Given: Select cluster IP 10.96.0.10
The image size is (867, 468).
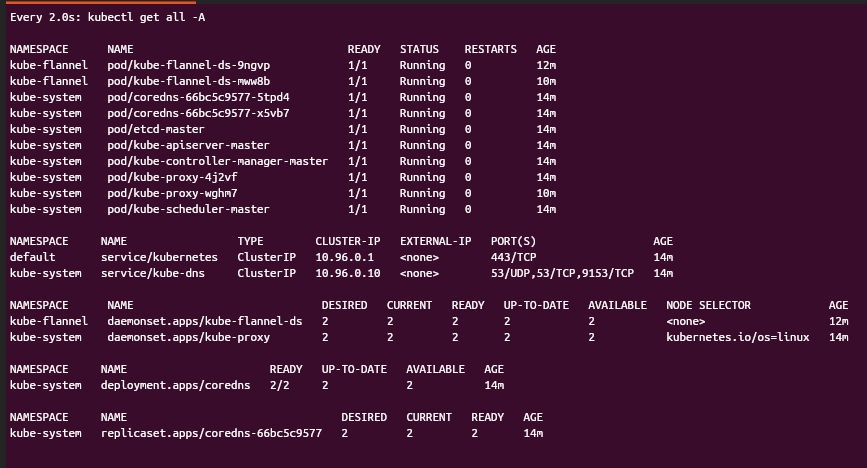Looking at the screenshot, I should pos(348,273).
